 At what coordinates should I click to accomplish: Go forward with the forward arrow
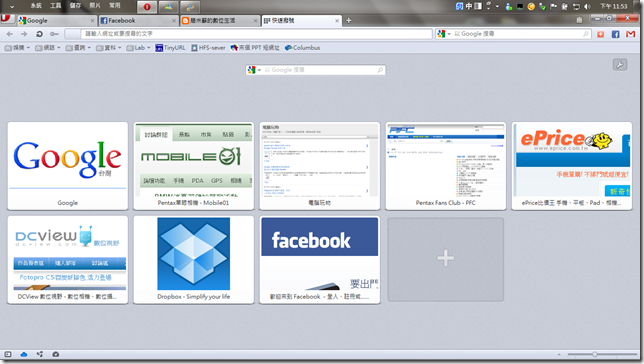(x=24, y=34)
